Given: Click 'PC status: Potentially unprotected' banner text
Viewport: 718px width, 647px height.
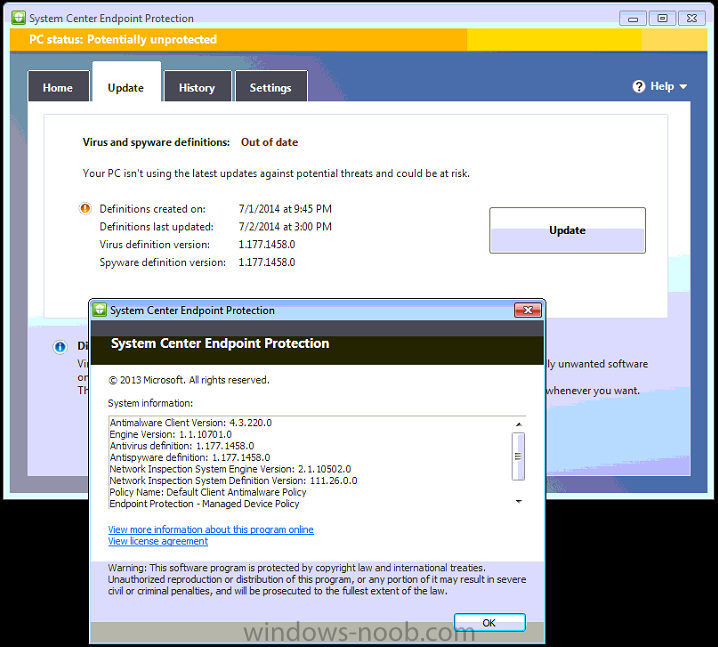Looking at the screenshot, I should point(123,39).
